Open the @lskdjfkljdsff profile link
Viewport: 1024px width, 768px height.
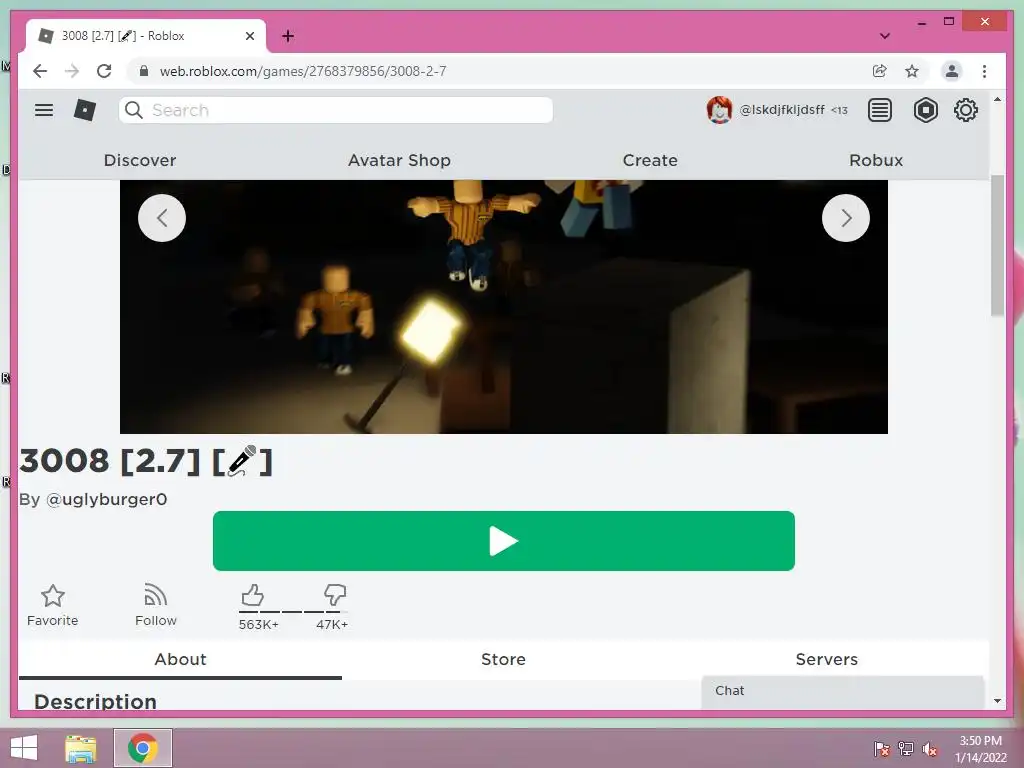point(782,110)
